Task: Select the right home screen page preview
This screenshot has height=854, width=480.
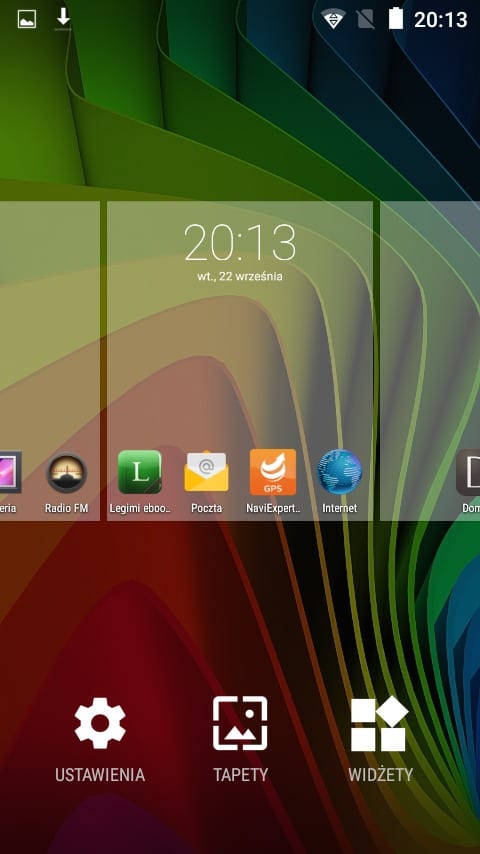Action: pos(430,361)
